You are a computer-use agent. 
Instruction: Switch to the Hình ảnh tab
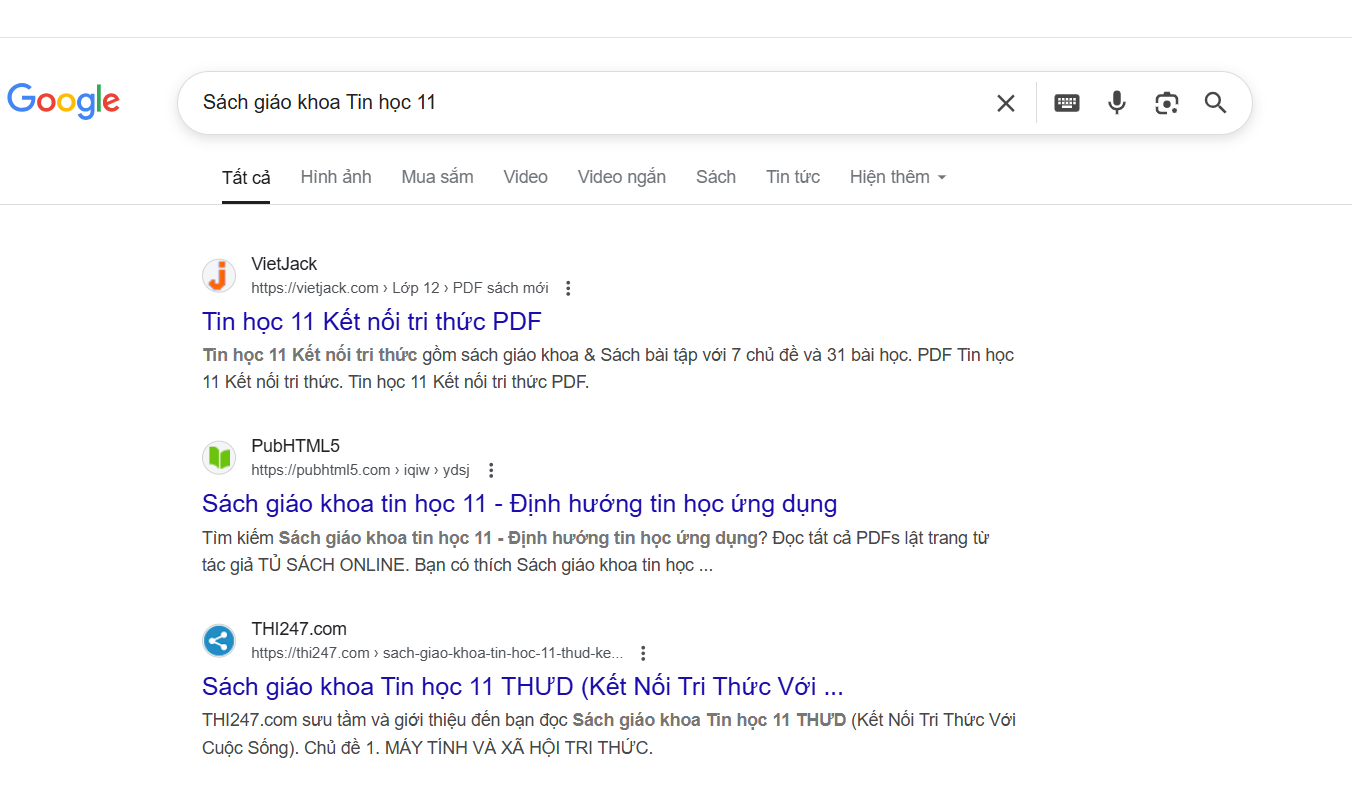pos(336,177)
